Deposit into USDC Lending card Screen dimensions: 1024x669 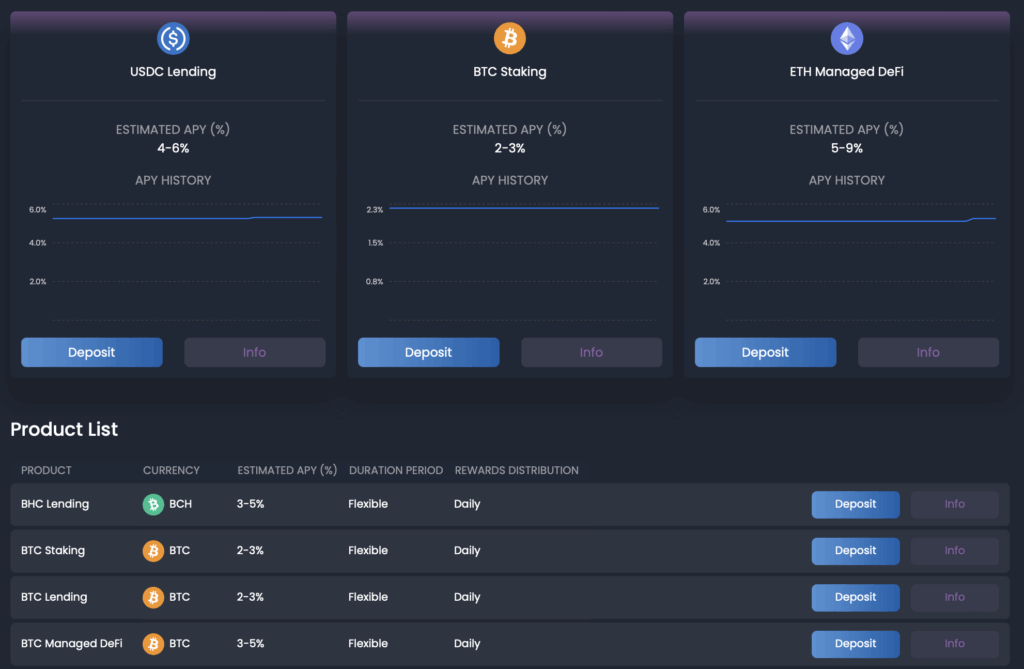(91, 352)
